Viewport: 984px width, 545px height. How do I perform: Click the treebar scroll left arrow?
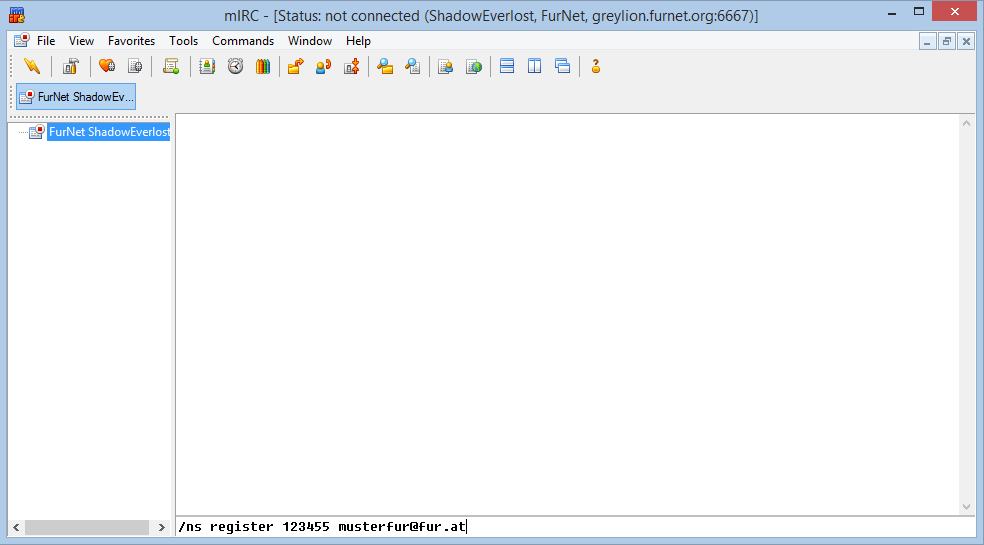[x=16, y=527]
